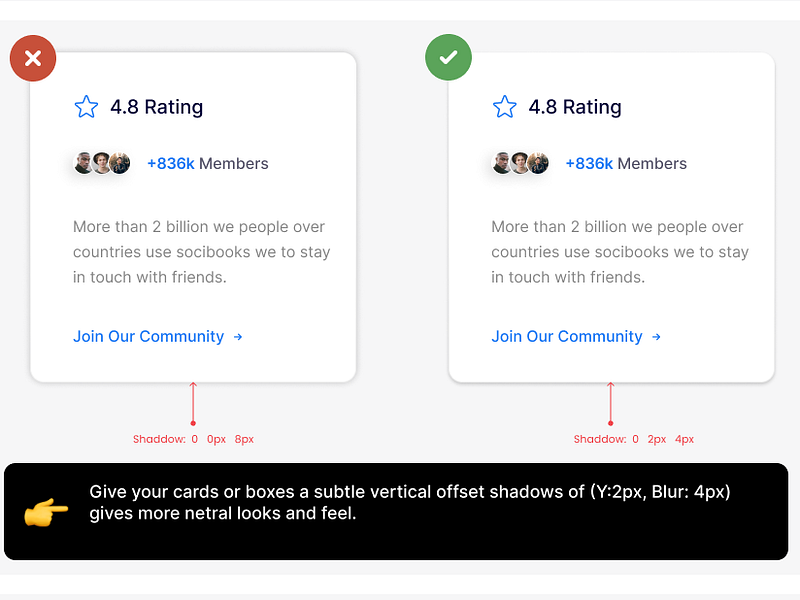Click +836k Members in left card
The width and height of the screenshot is (800, 600).
pos(208,164)
